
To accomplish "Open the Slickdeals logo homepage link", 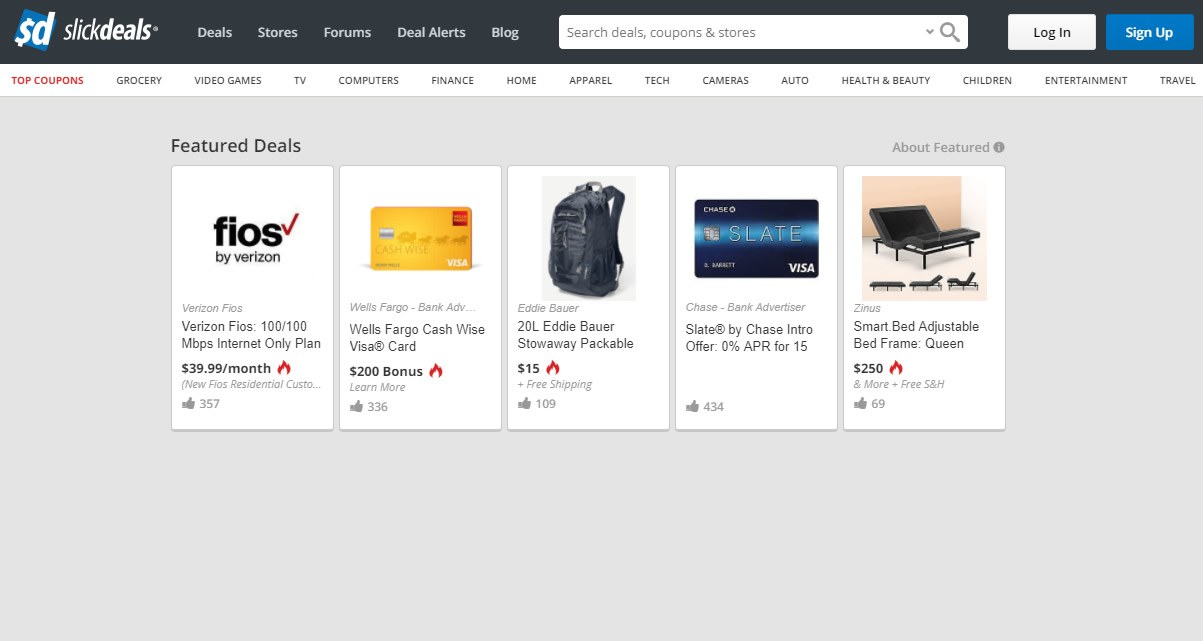I will coord(85,32).
